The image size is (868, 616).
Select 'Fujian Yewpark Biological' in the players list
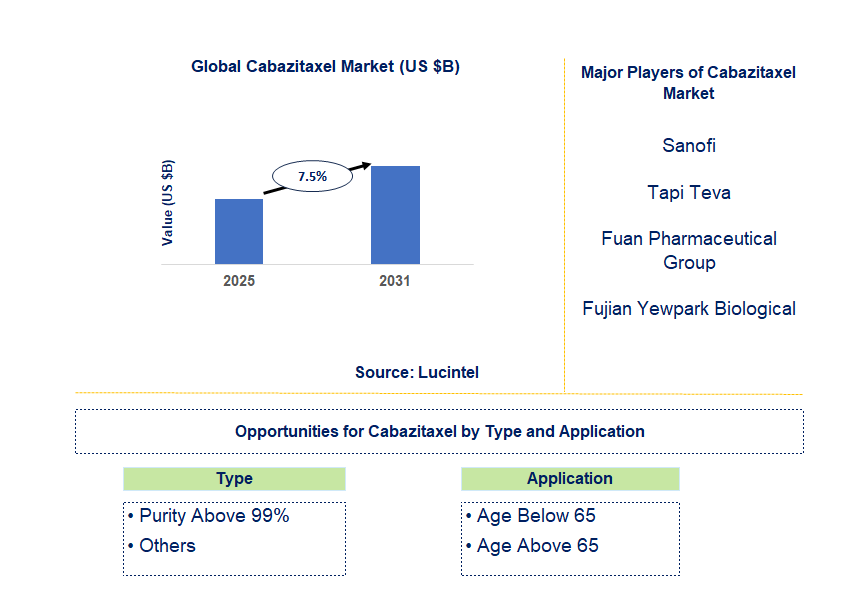[x=689, y=308]
